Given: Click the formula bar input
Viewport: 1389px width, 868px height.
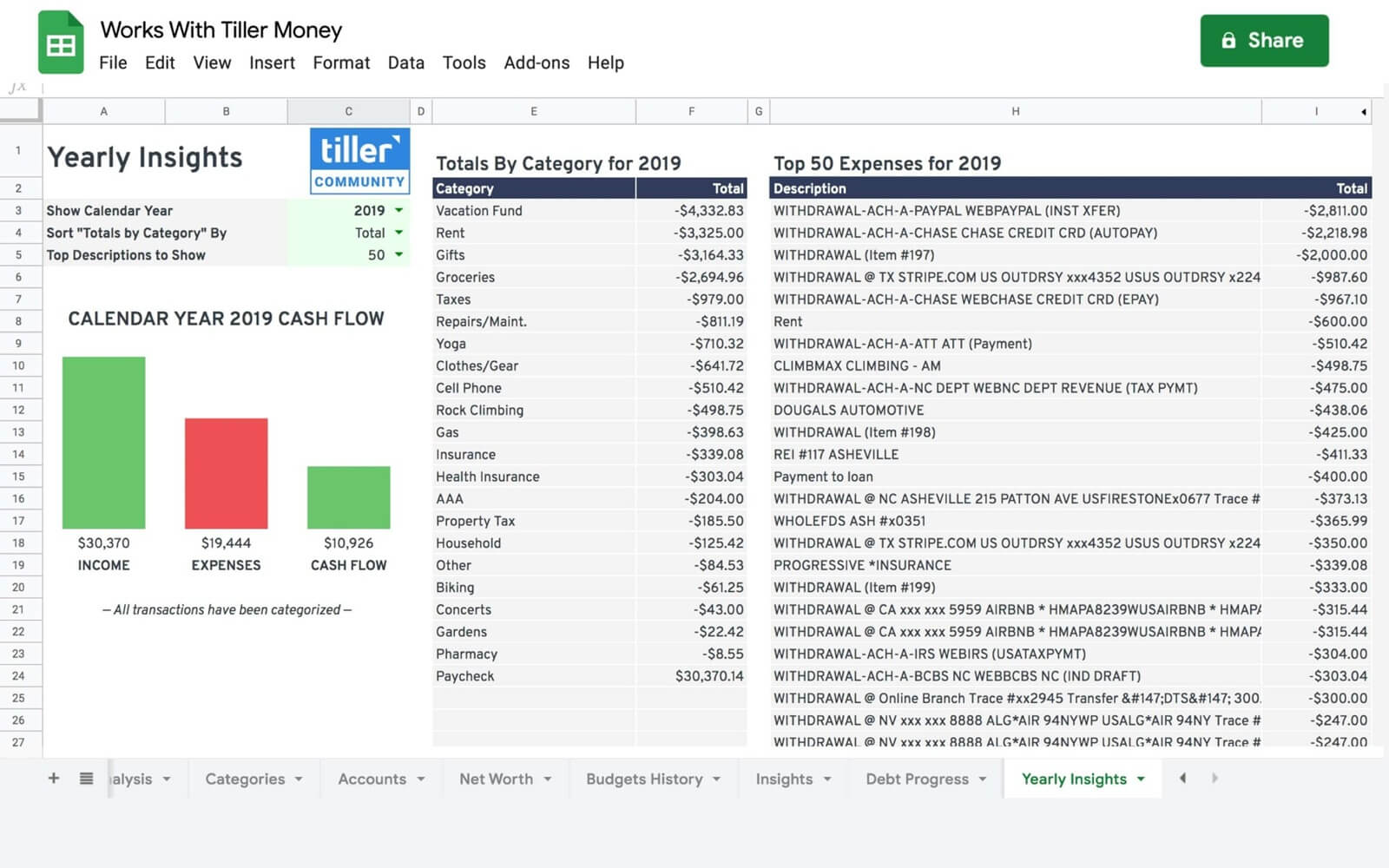Looking at the screenshot, I should 712,88.
